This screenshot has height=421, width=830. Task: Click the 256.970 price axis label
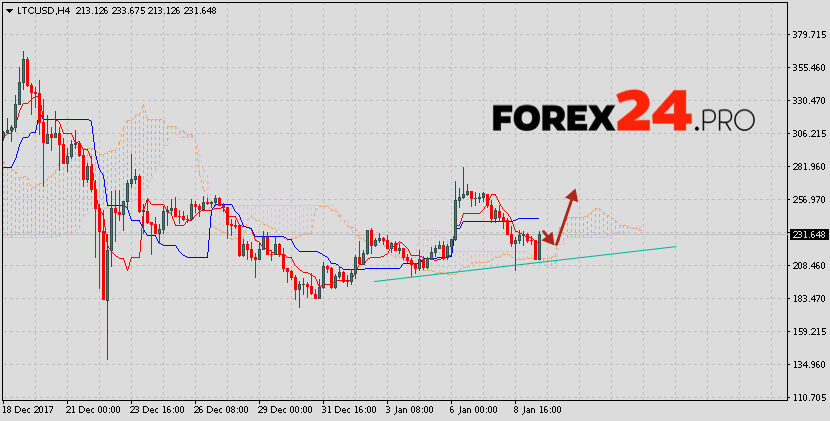tap(807, 200)
